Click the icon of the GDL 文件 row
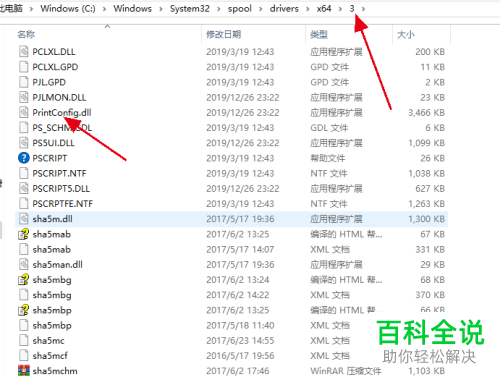This screenshot has height=377, width=500. pyautogui.click(x=24, y=128)
